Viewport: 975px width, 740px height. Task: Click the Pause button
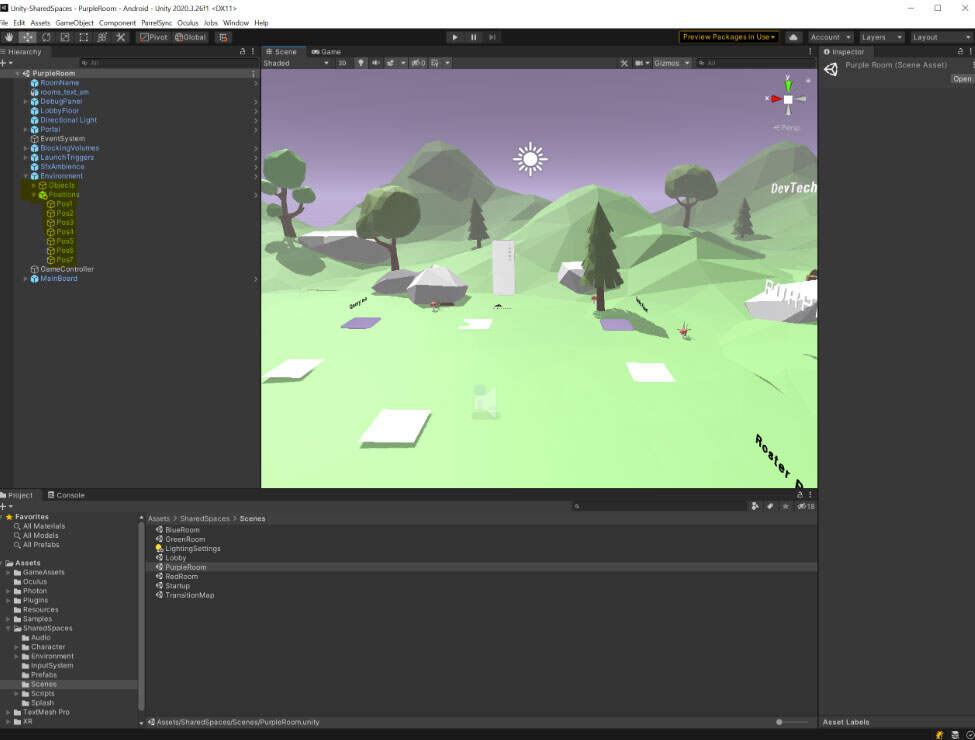[473, 37]
